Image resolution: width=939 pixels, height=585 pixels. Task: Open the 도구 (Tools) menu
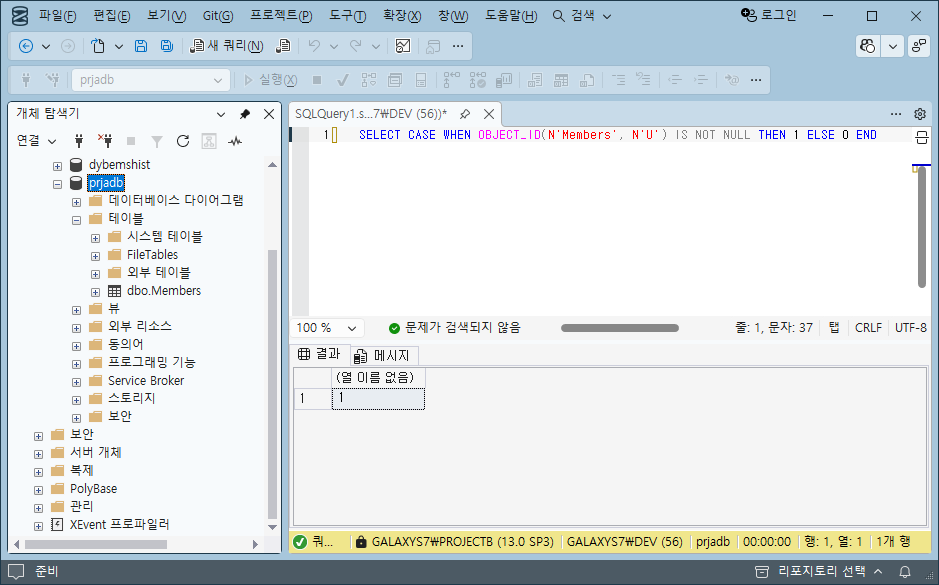(347, 16)
